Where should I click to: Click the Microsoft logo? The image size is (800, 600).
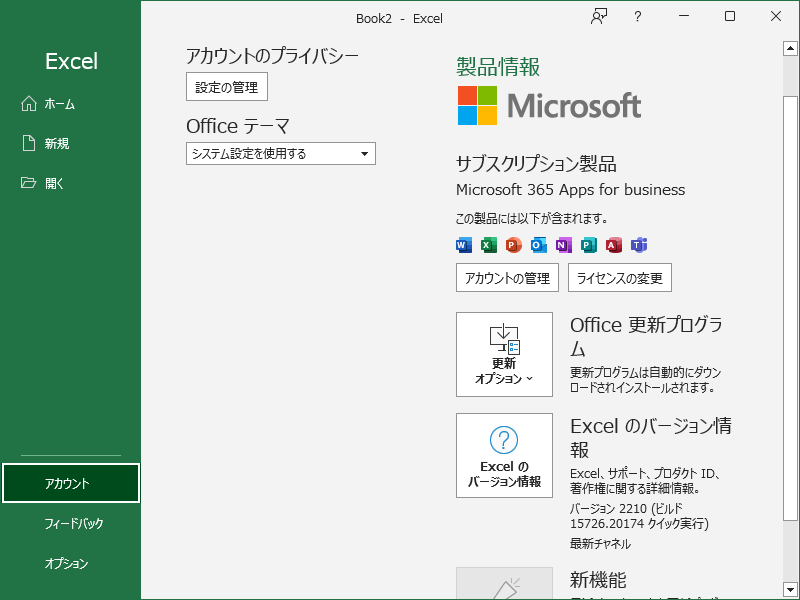tap(549, 106)
